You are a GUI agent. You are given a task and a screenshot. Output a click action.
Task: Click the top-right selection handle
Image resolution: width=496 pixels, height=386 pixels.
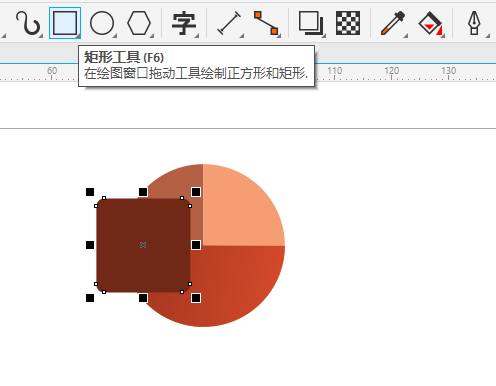pos(196,192)
